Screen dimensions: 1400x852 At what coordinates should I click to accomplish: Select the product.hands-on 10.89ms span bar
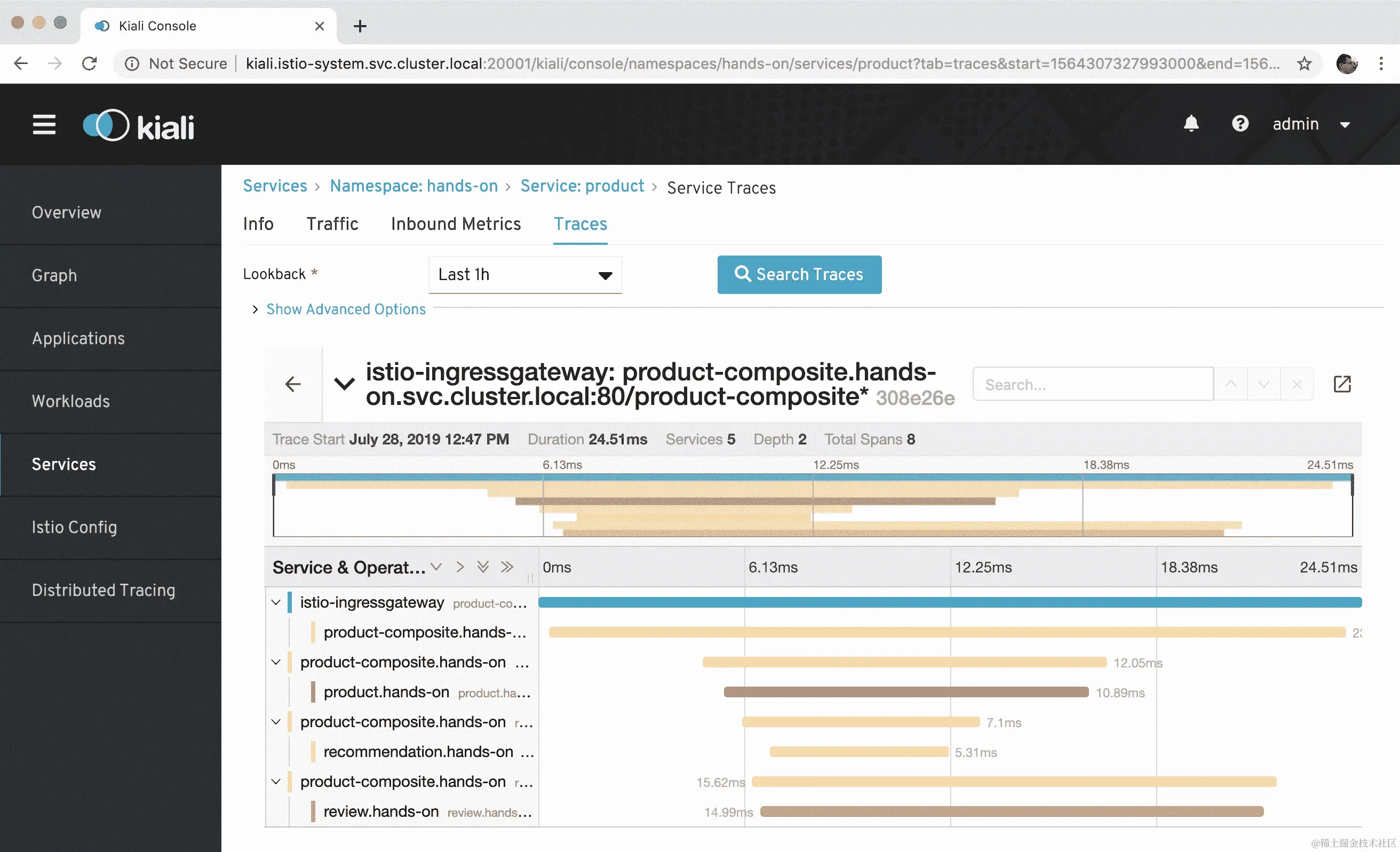pos(906,692)
